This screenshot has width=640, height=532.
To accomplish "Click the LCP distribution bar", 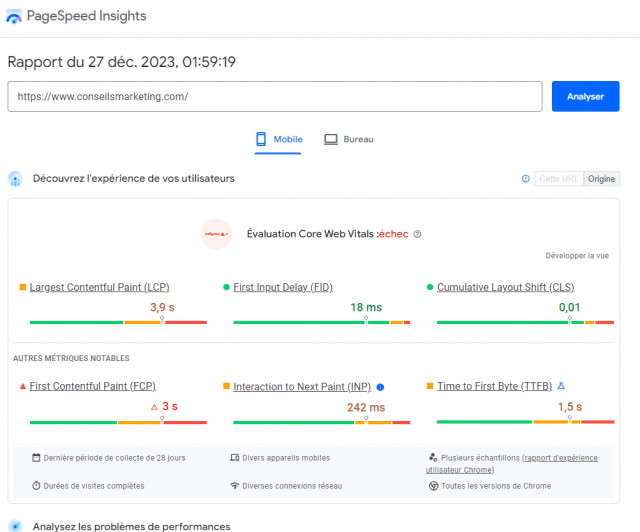I will [118, 323].
